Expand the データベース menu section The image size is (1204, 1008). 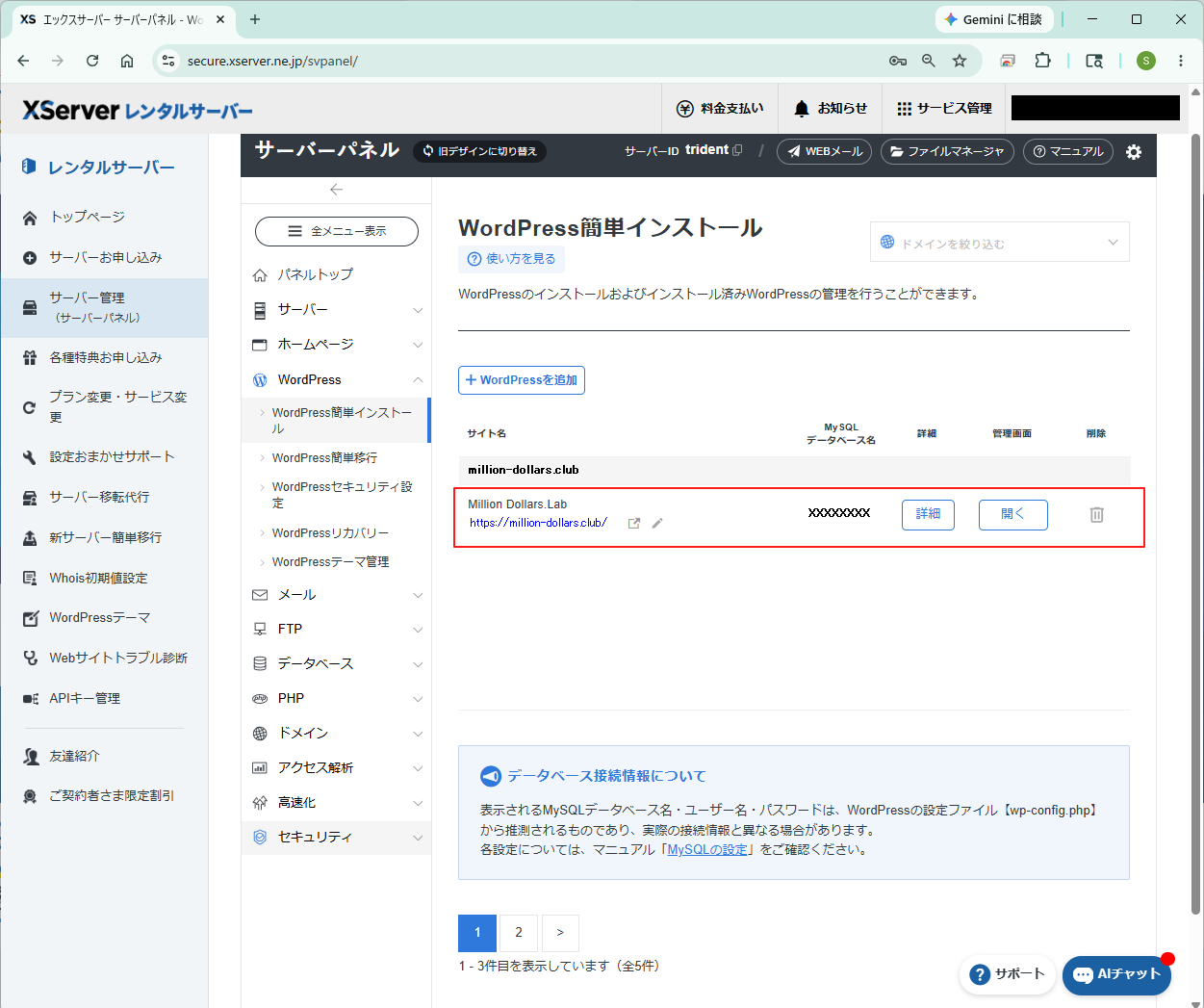coord(337,663)
